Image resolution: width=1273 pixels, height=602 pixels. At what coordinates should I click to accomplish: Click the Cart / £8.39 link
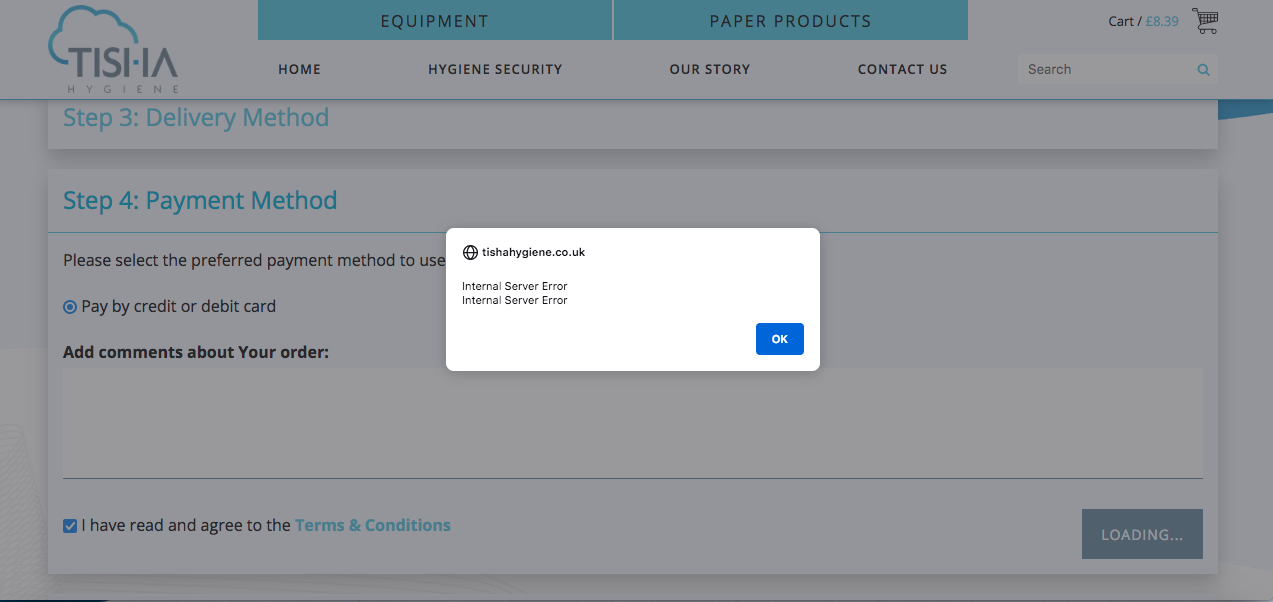click(x=1143, y=21)
